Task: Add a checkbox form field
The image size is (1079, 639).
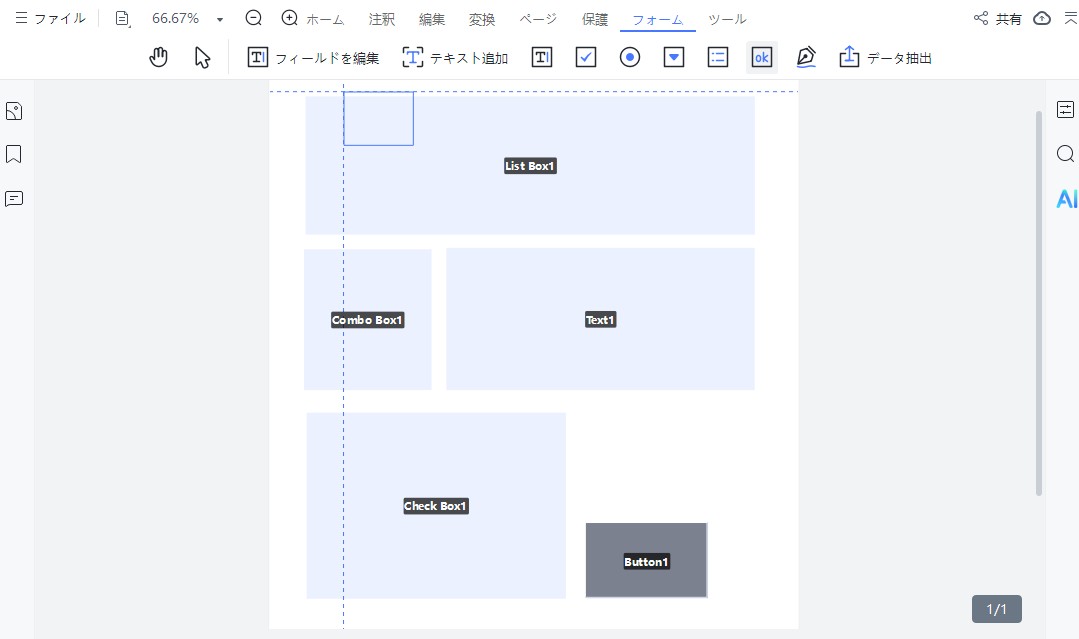Action: coord(586,57)
